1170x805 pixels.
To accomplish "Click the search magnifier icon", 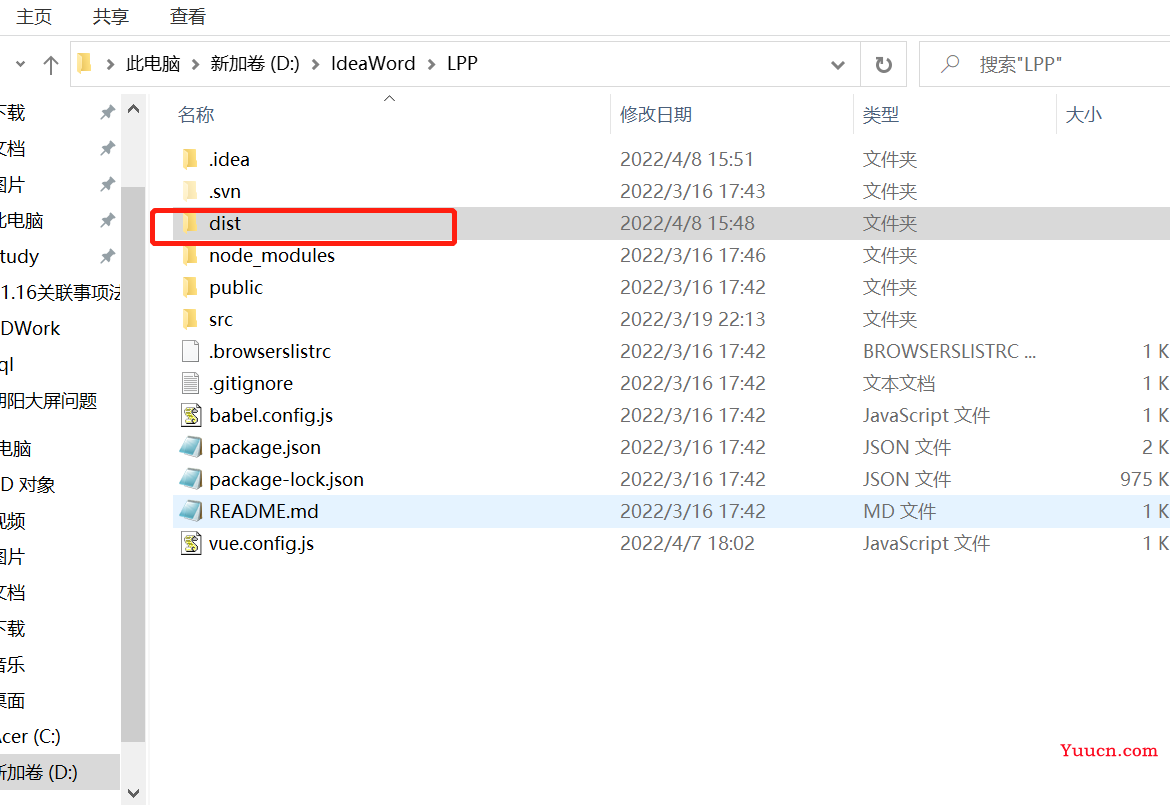I will (x=950, y=64).
